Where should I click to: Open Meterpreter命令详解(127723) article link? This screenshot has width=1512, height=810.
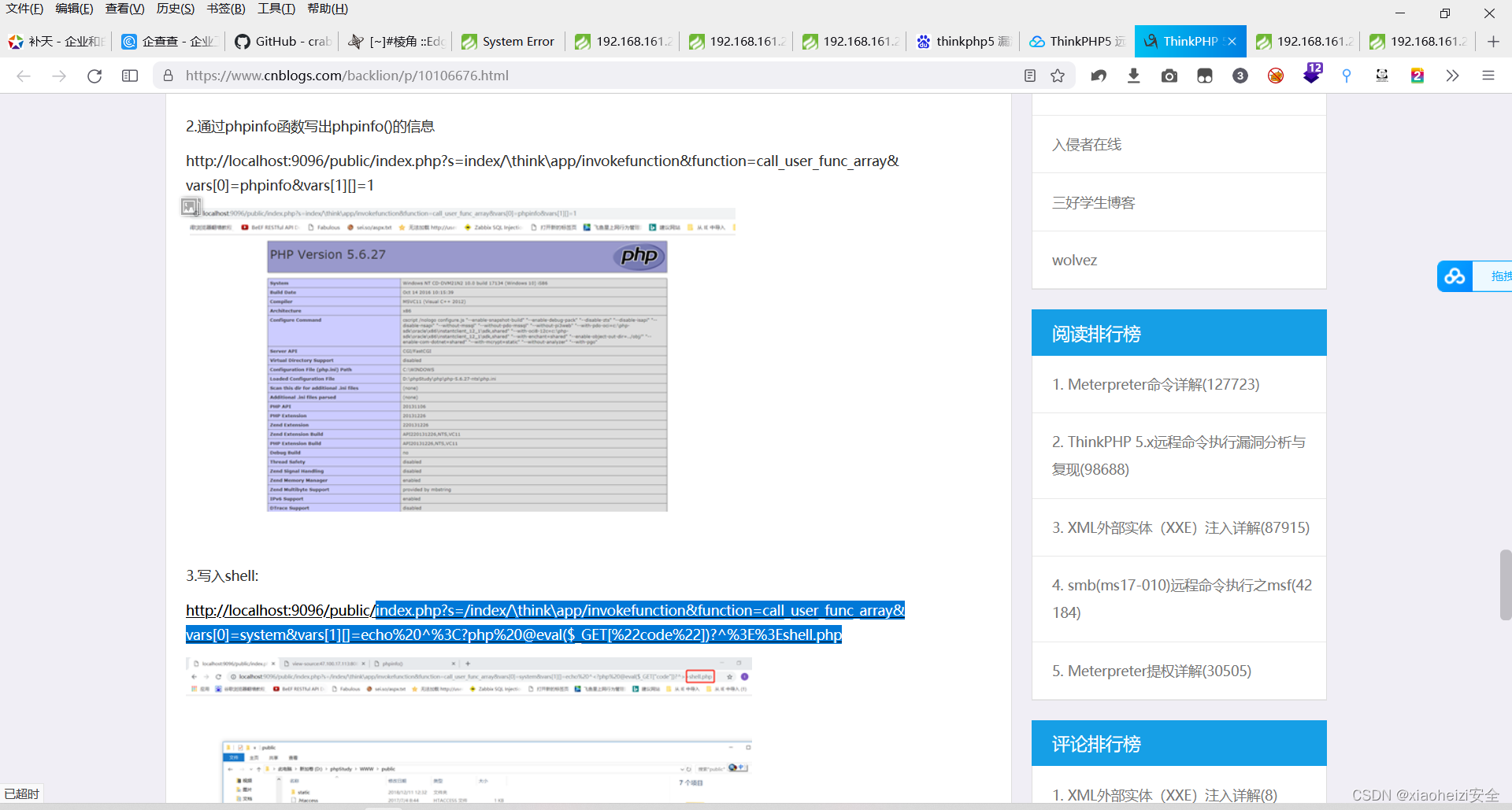pyautogui.click(x=1156, y=385)
